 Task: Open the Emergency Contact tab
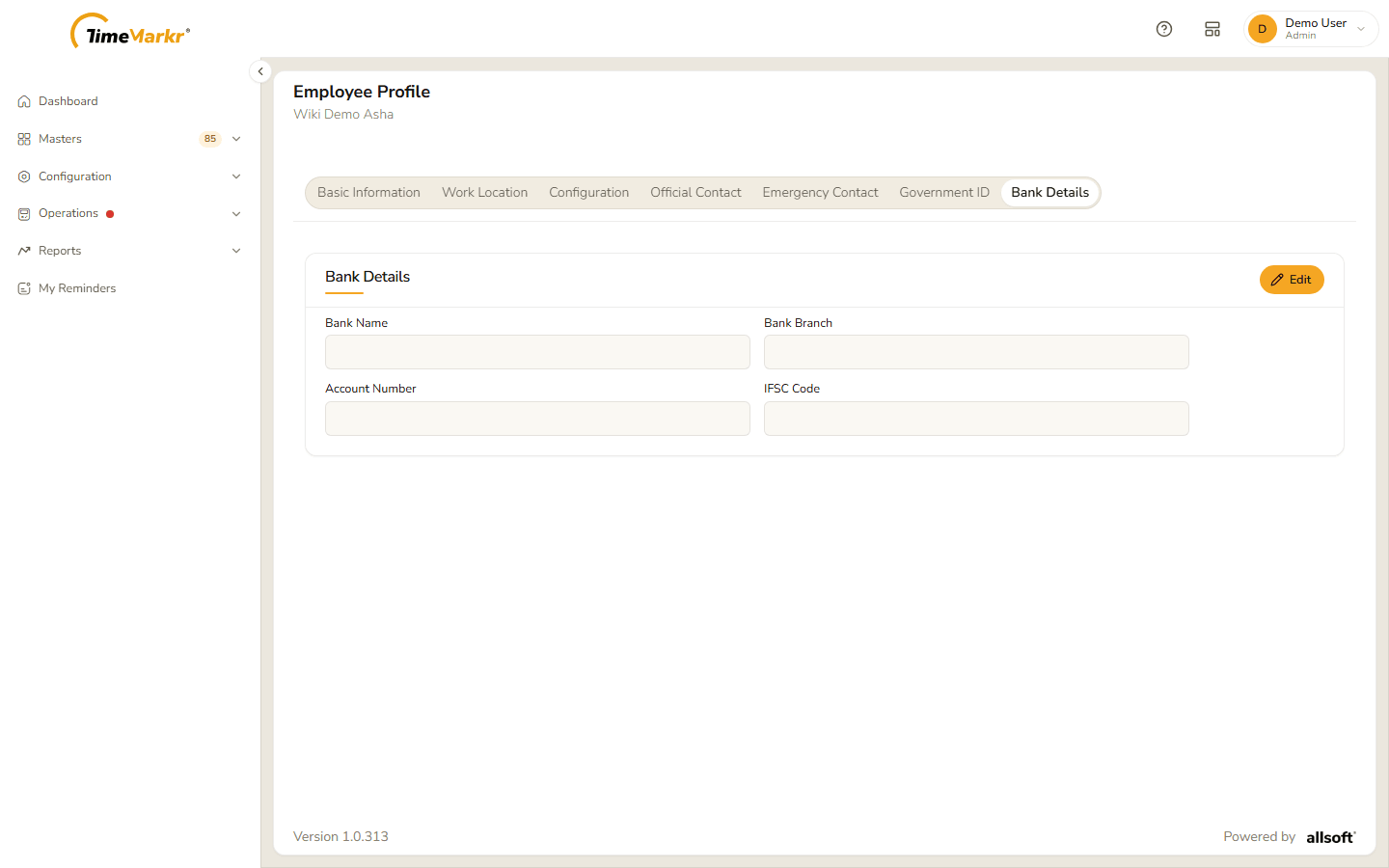coord(820,193)
